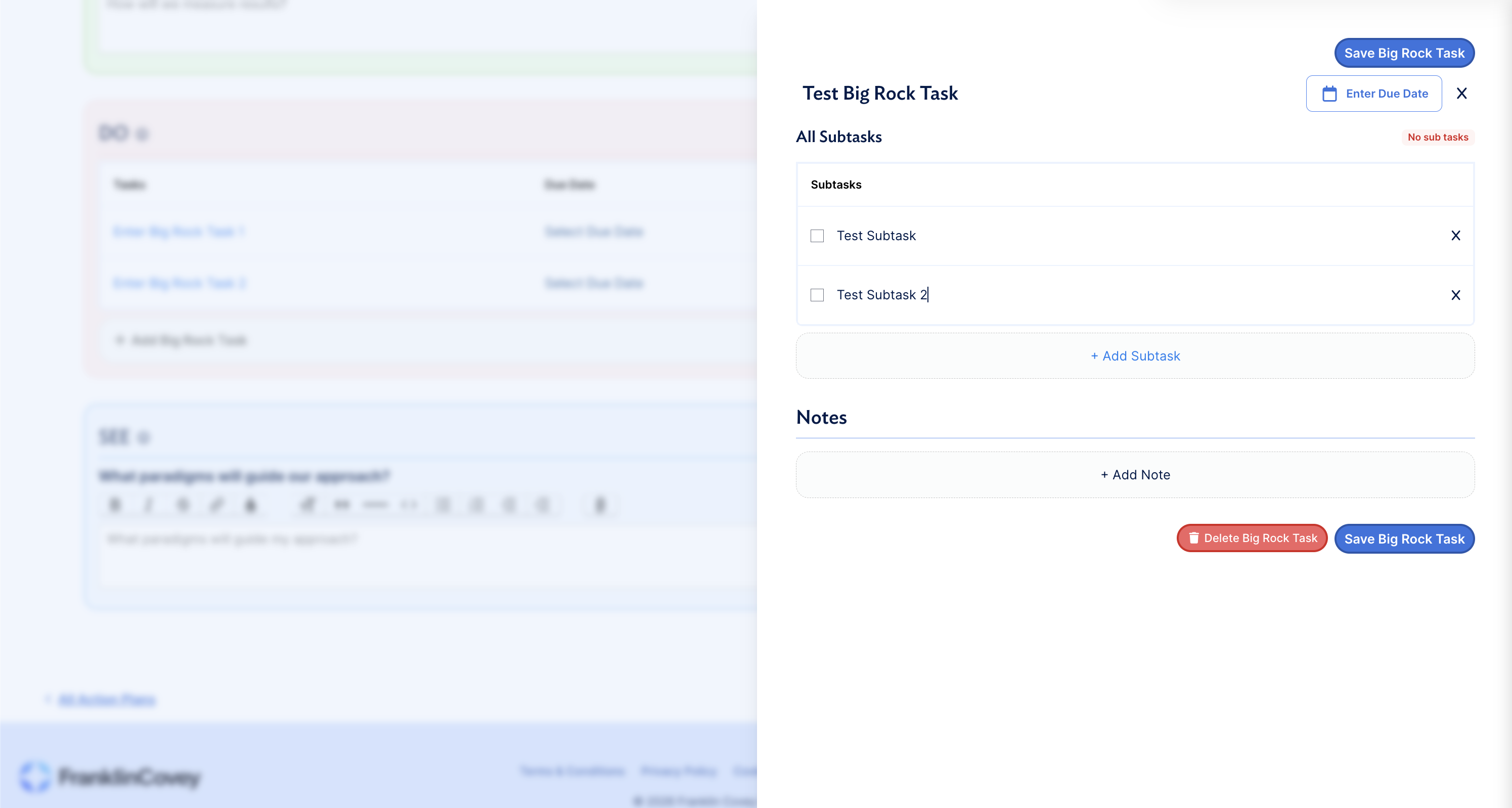Screen dimensions: 1512x808
Task: Open the Enter Due Date picker
Action: point(1373,94)
